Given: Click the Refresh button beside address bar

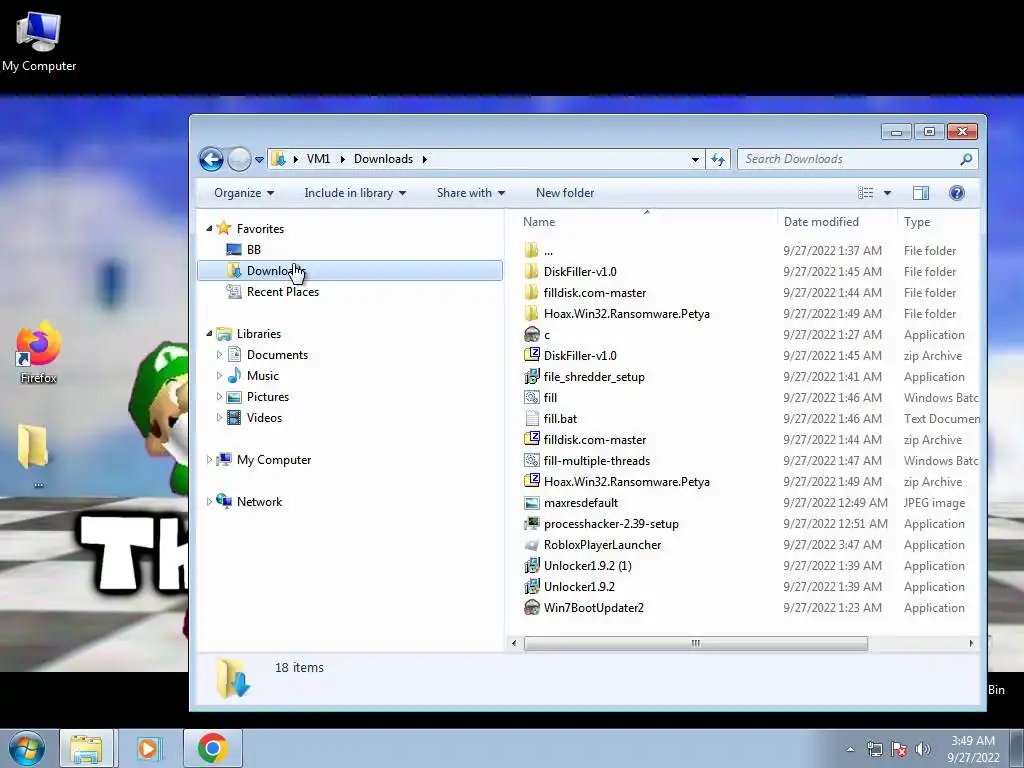Looking at the screenshot, I should click(718, 159).
